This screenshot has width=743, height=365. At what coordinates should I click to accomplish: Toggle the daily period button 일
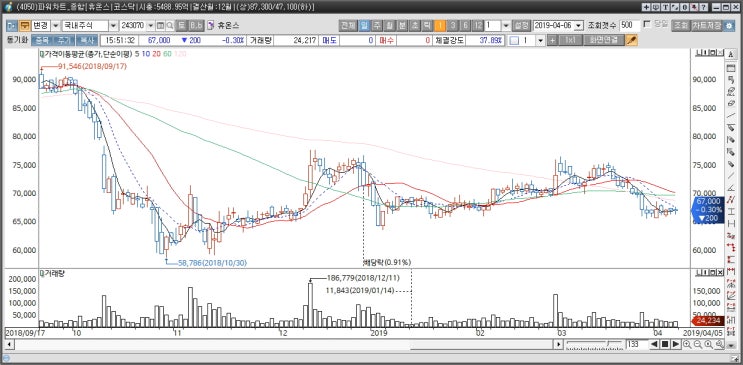pyautogui.click(x=364, y=26)
